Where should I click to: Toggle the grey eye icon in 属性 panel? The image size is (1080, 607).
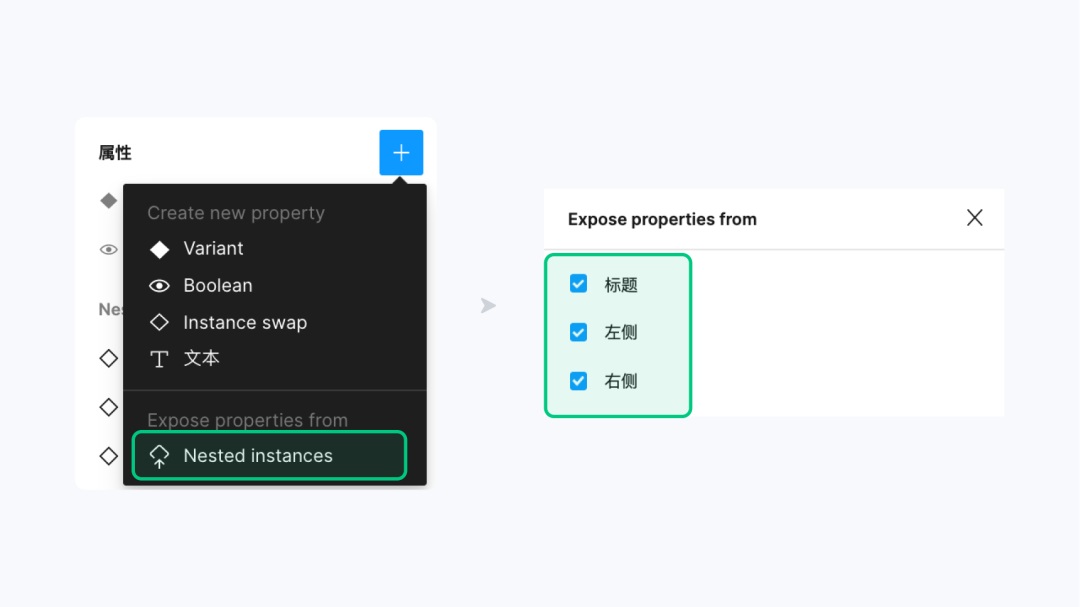tap(109, 249)
